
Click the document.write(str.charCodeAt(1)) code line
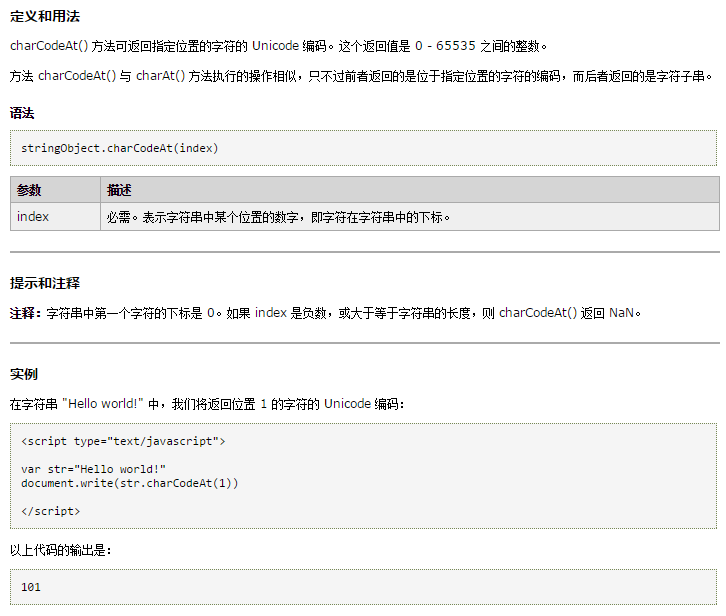(130, 484)
